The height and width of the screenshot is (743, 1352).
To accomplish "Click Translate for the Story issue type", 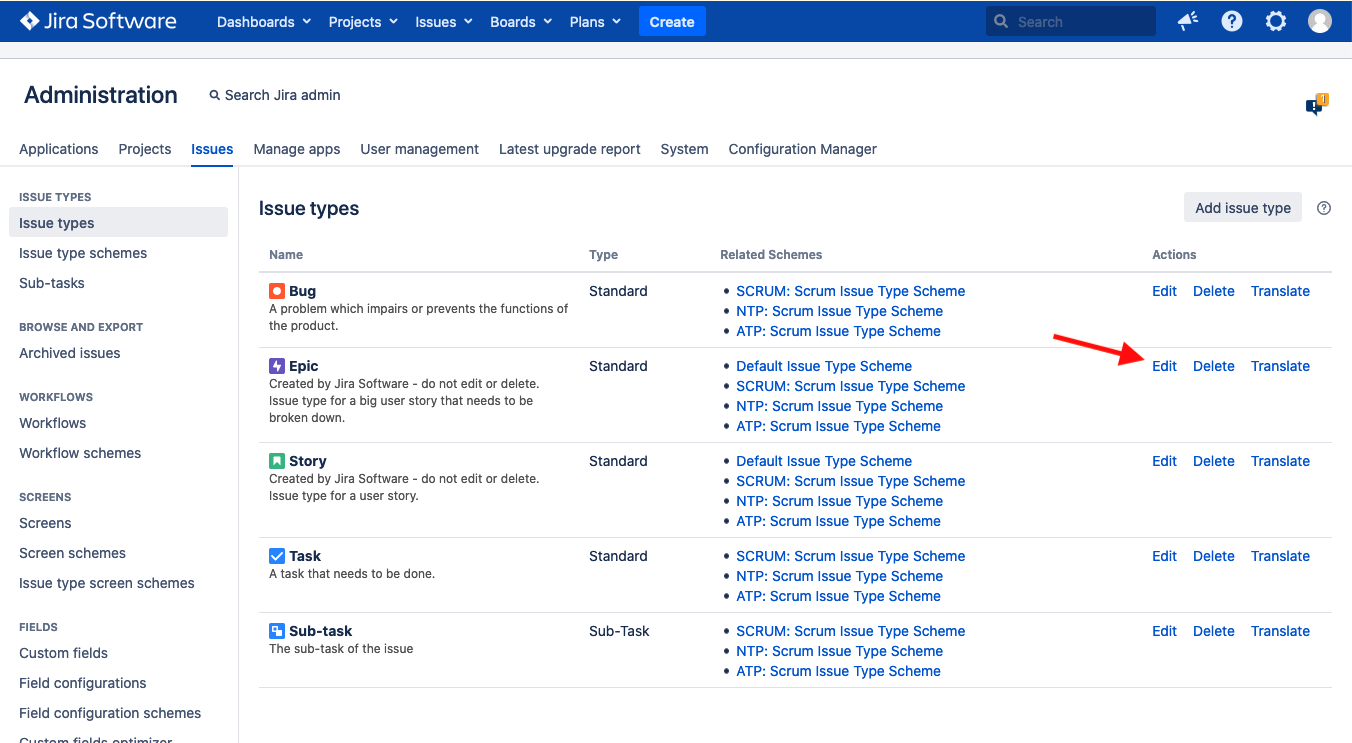I will [x=1280, y=461].
